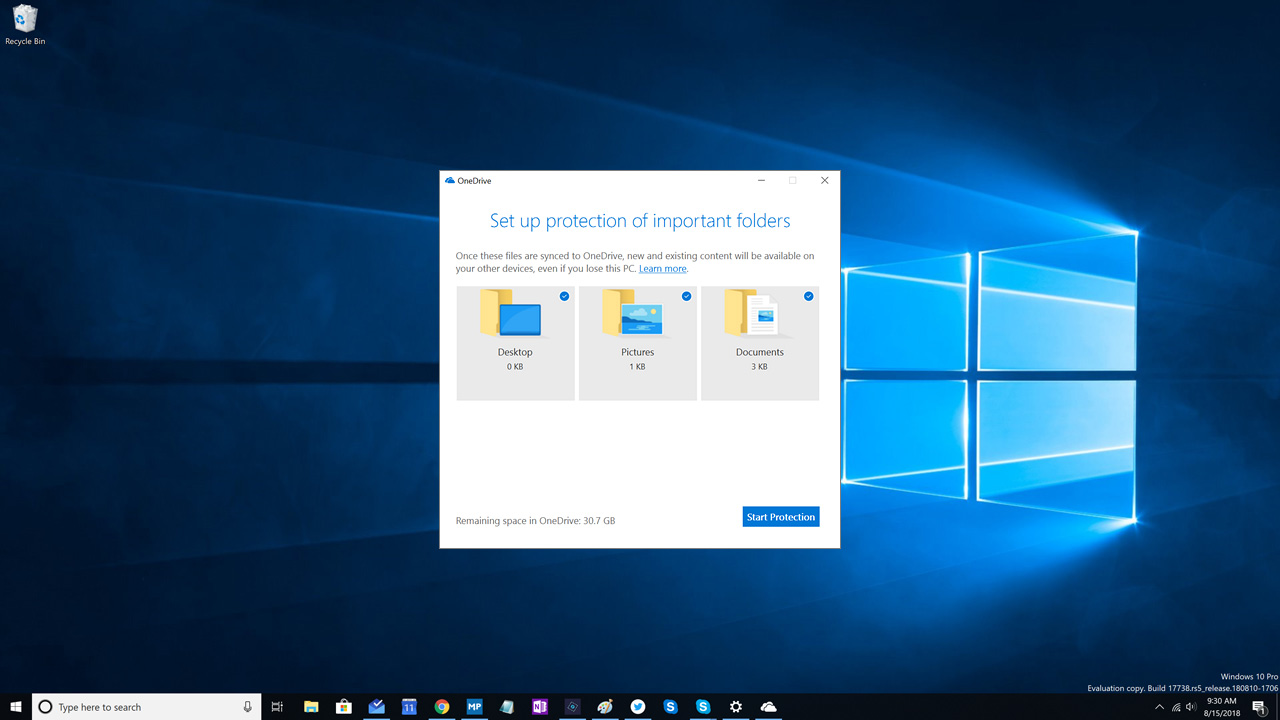The height and width of the screenshot is (720, 1280).
Task: Click the OneDrive cloud taskbar icon
Action: [x=768, y=707]
